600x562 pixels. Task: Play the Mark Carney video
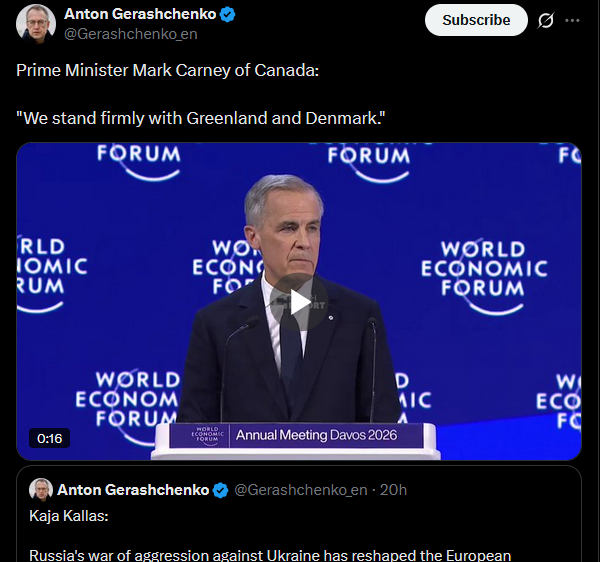point(298,301)
